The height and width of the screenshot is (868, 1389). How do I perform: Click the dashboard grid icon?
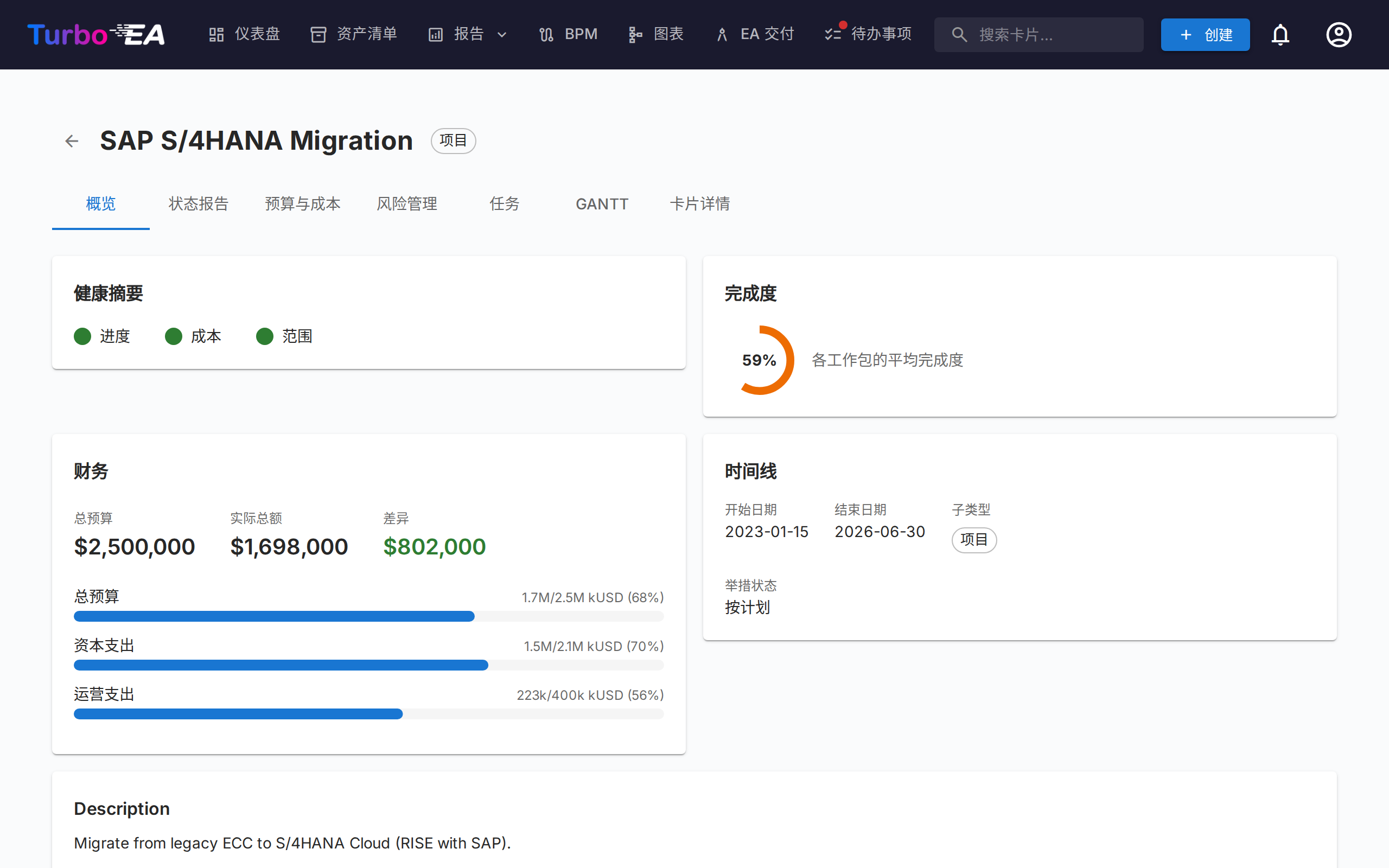pyautogui.click(x=216, y=34)
